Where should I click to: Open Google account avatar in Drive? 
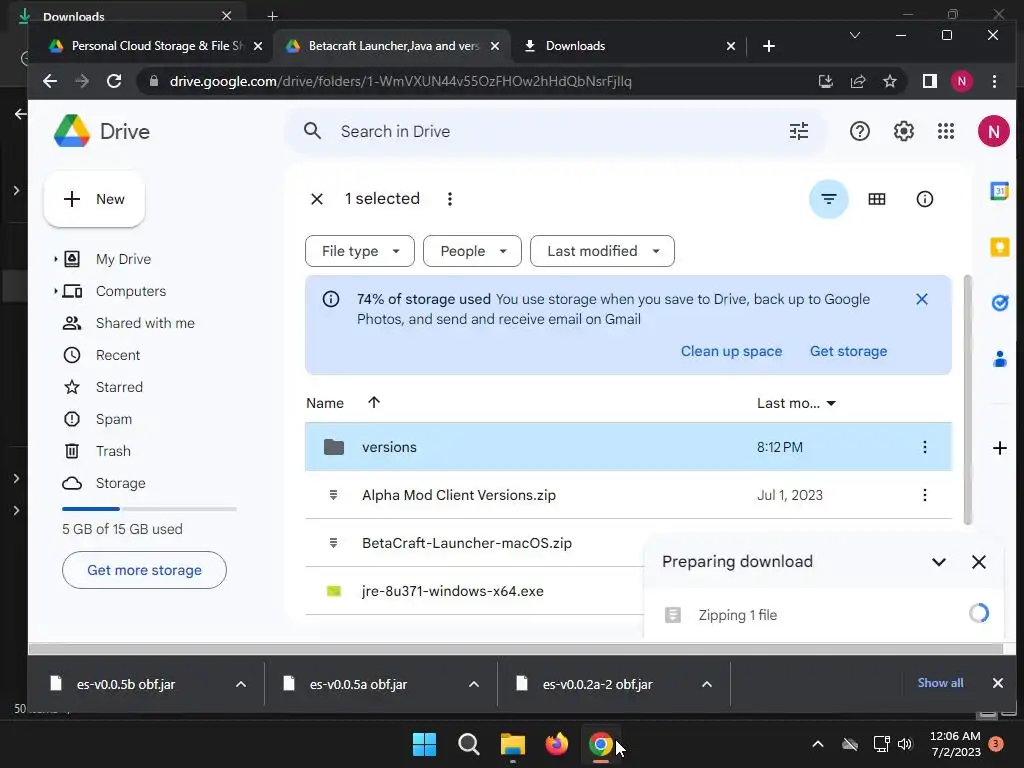point(993,131)
